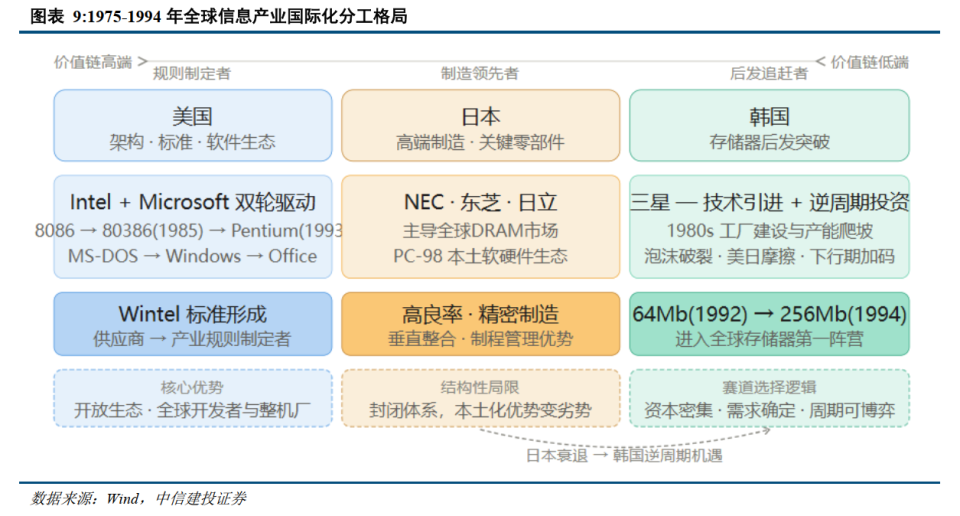The height and width of the screenshot is (516, 960).
Task: Click the 'PC-98 本土软硬件生态' line
Action: click(481, 256)
